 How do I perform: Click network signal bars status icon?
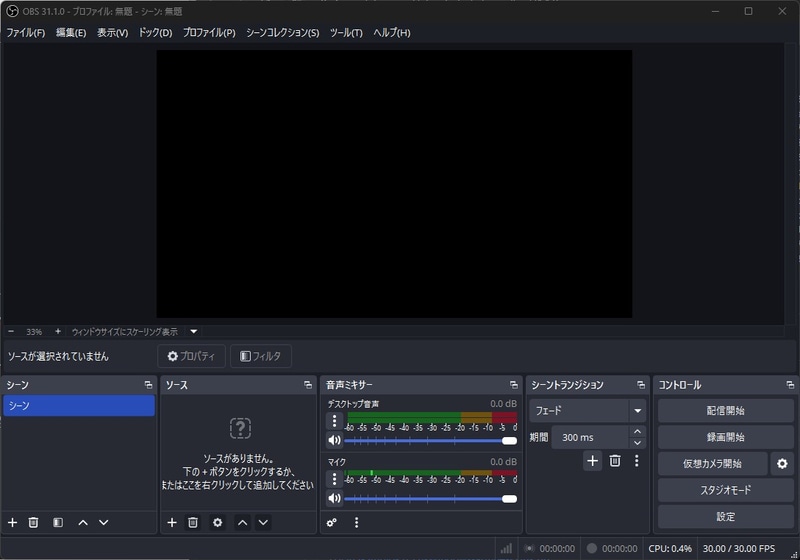(x=506, y=549)
